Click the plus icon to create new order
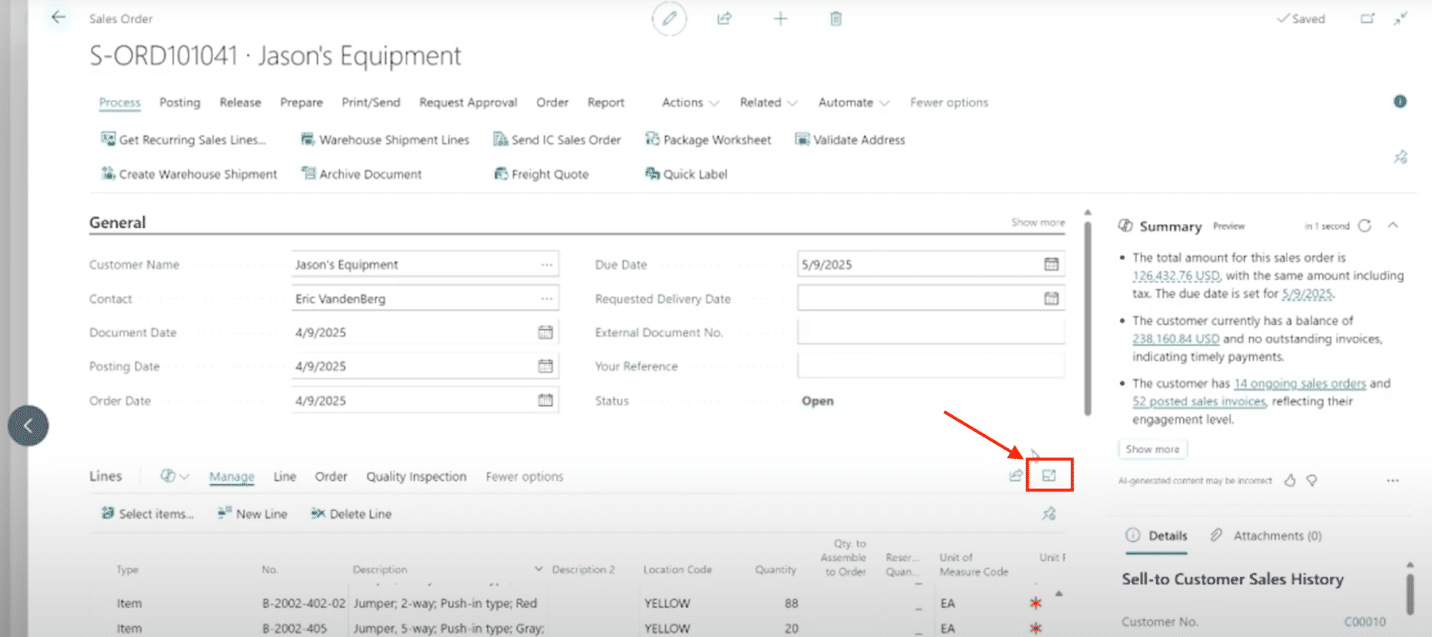This screenshot has width=1432, height=637. (781, 19)
